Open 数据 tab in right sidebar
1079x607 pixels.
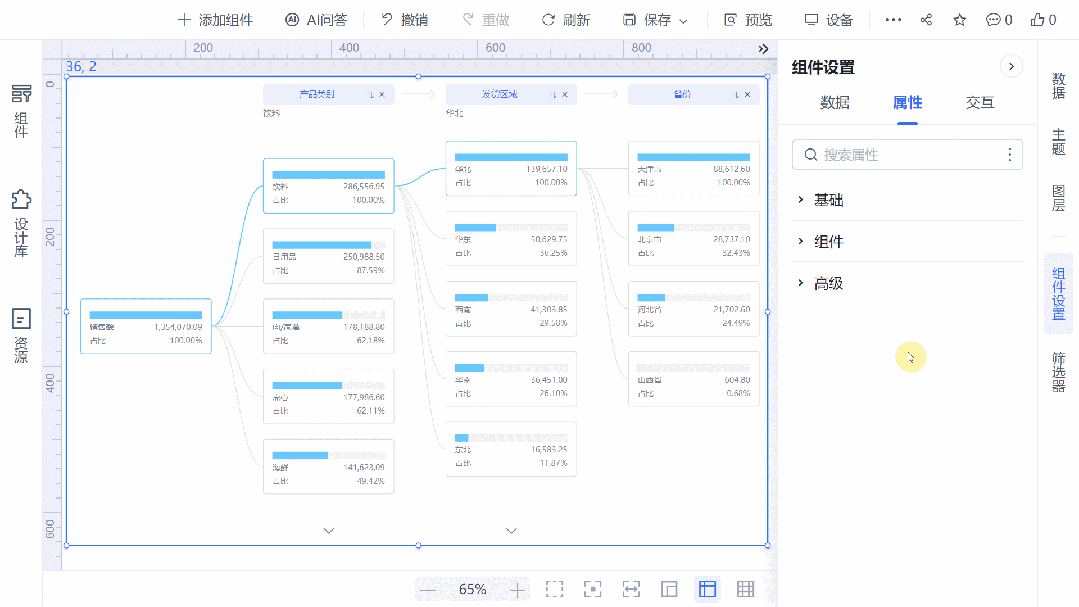tap(1058, 86)
